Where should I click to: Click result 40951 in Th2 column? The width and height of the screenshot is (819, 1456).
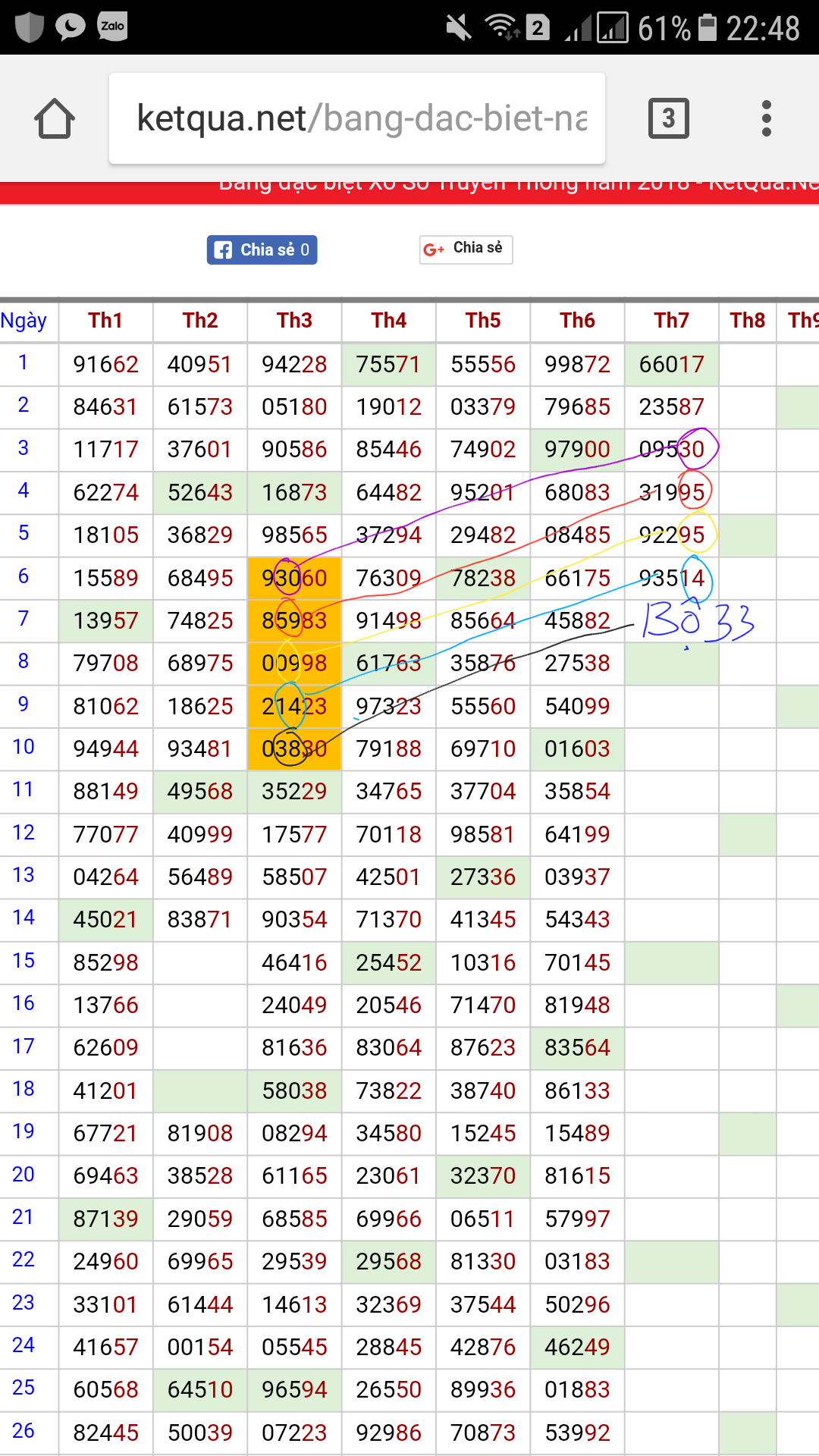pyautogui.click(x=200, y=365)
